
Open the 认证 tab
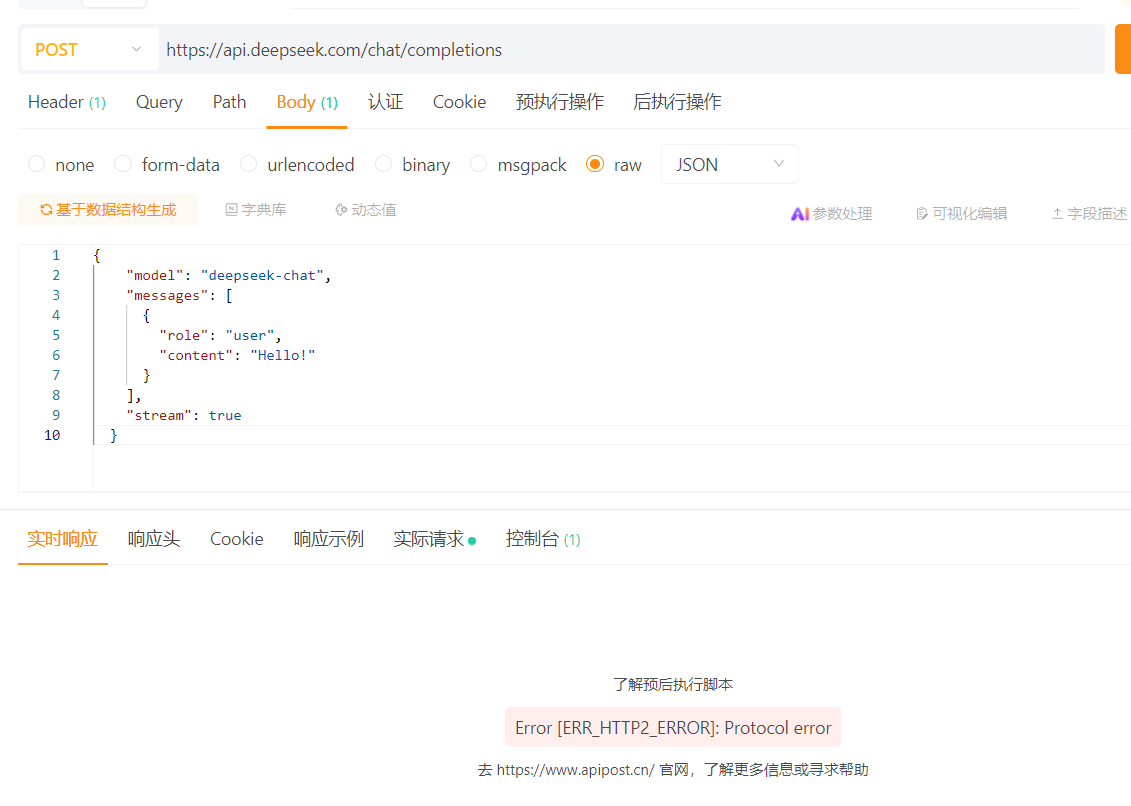(385, 102)
